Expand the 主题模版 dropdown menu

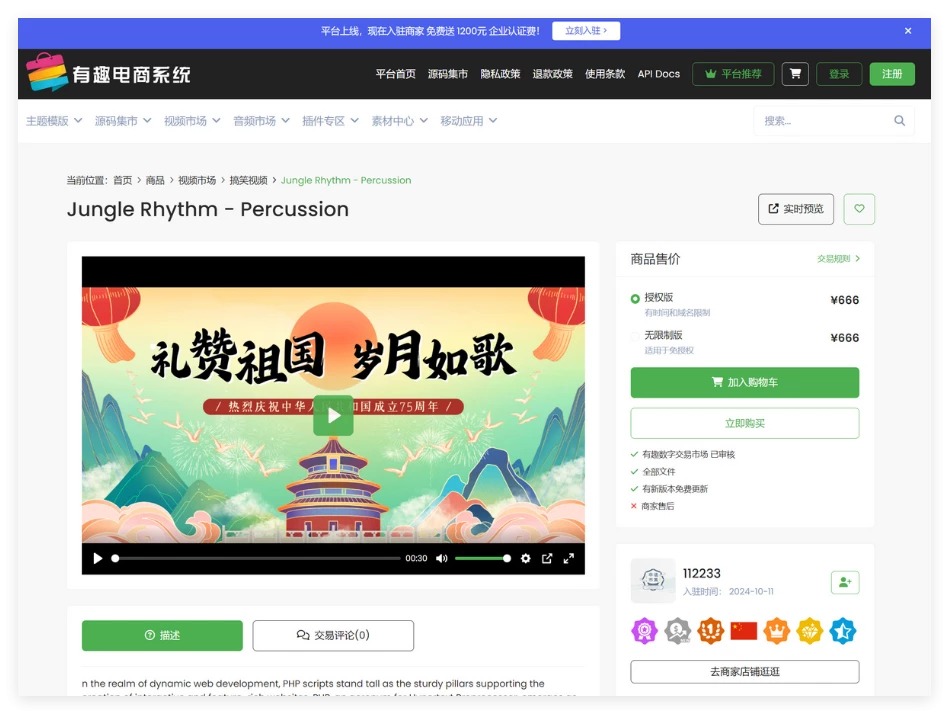pyautogui.click(x=53, y=121)
